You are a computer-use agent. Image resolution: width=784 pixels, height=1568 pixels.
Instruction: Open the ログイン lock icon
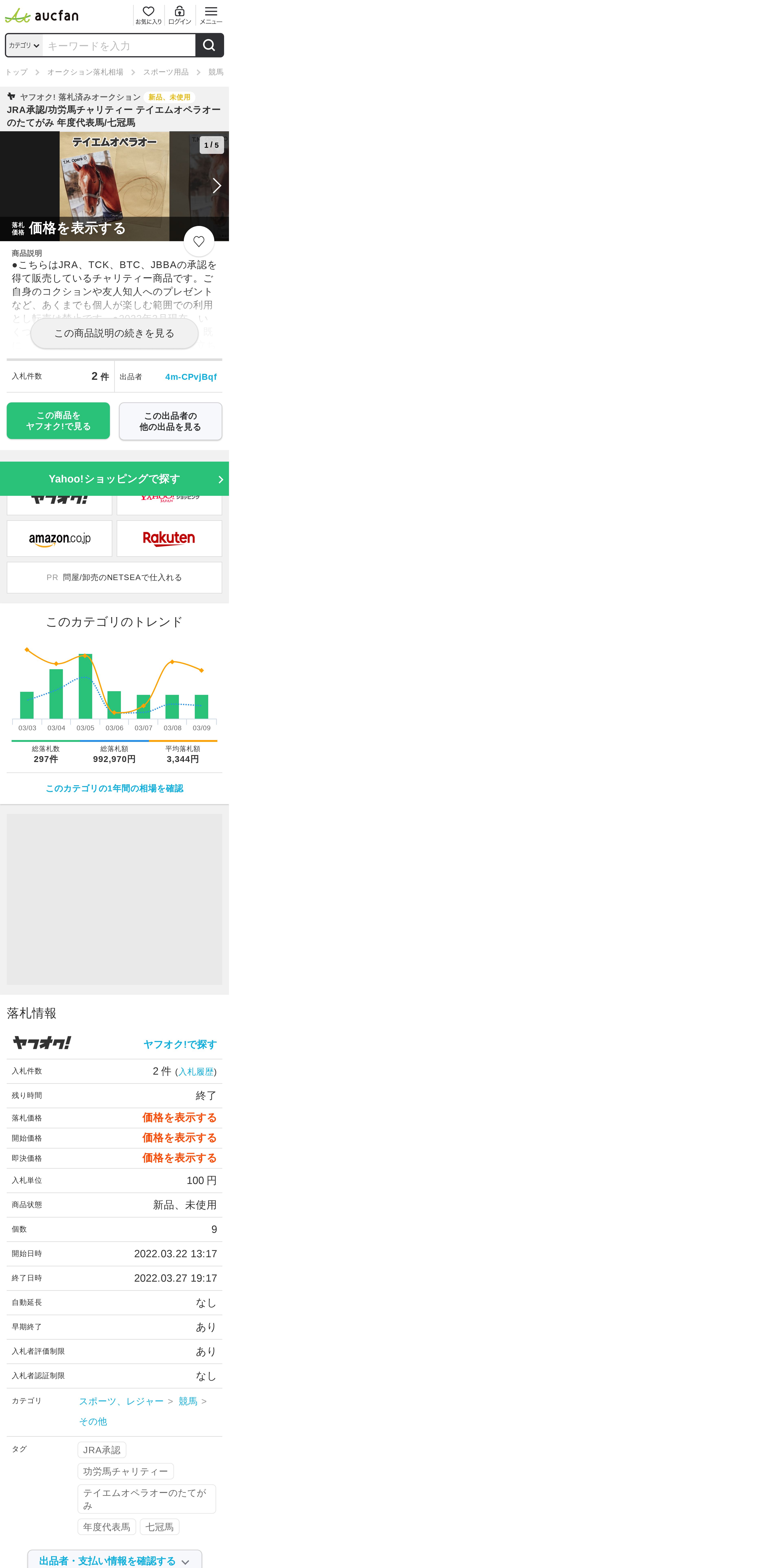[180, 15]
